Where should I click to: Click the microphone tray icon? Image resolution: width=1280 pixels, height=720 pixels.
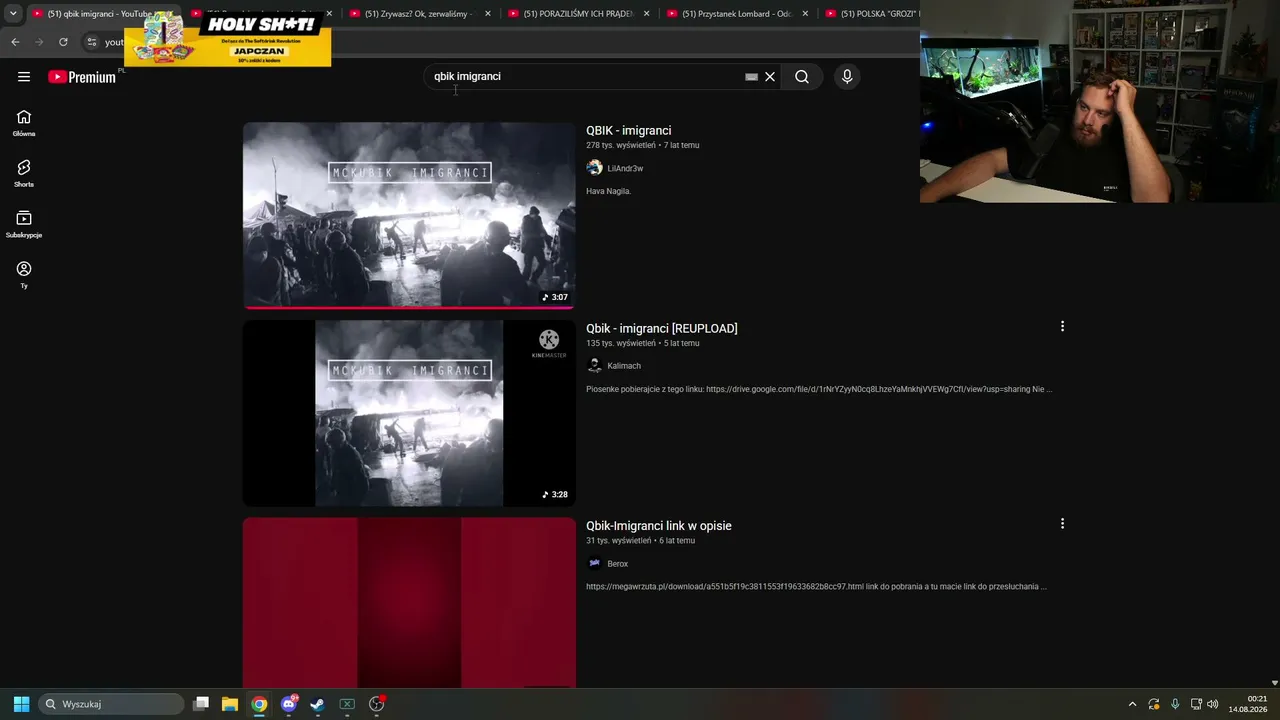(1175, 704)
